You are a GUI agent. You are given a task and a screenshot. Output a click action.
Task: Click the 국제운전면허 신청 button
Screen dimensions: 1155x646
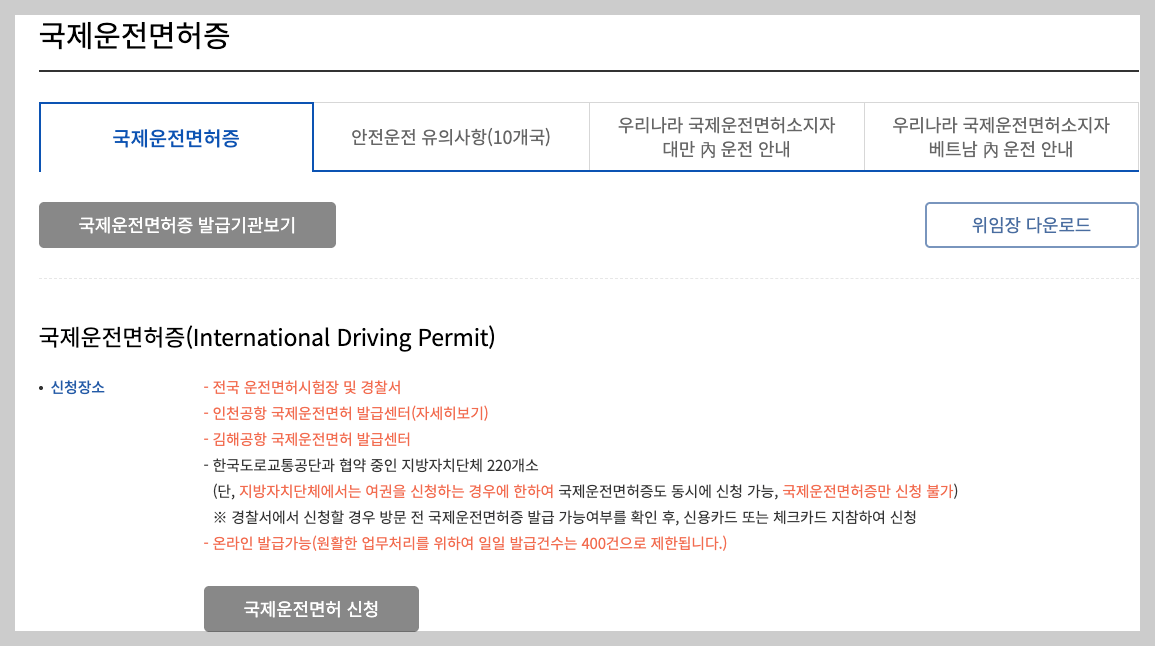click(311, 608)
